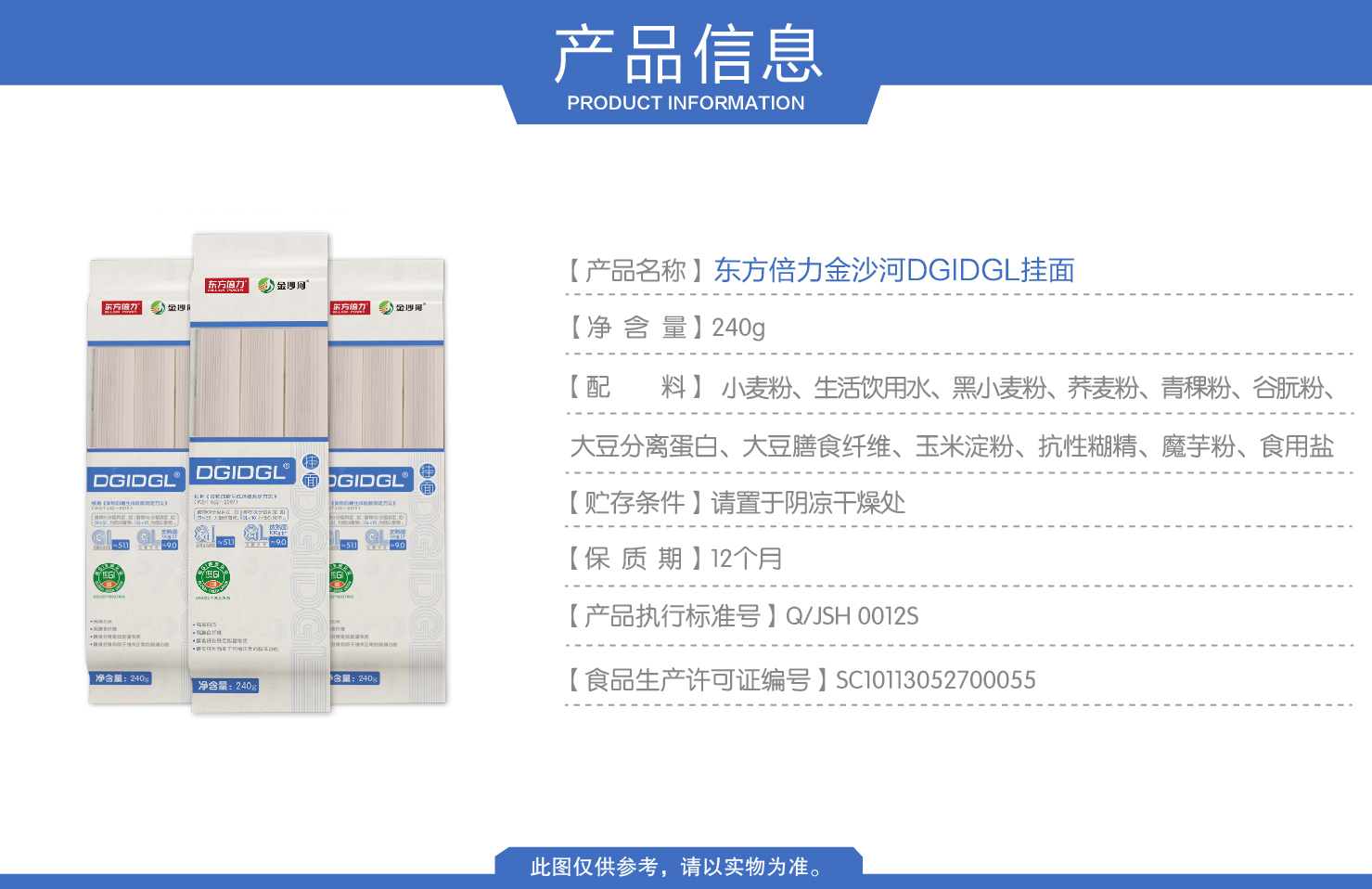
Task: Click the 【保质期】 label
Action: pyautogui.click(x=637, y=559)
